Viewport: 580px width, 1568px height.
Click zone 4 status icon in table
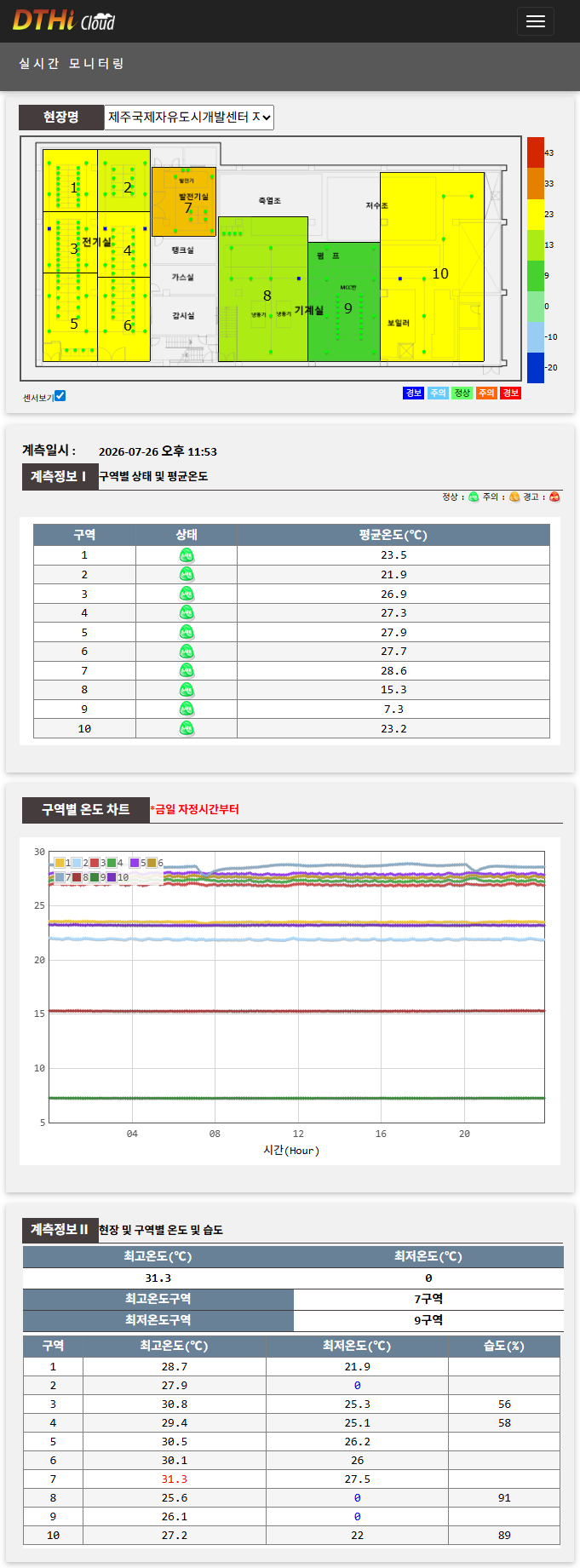187,613
